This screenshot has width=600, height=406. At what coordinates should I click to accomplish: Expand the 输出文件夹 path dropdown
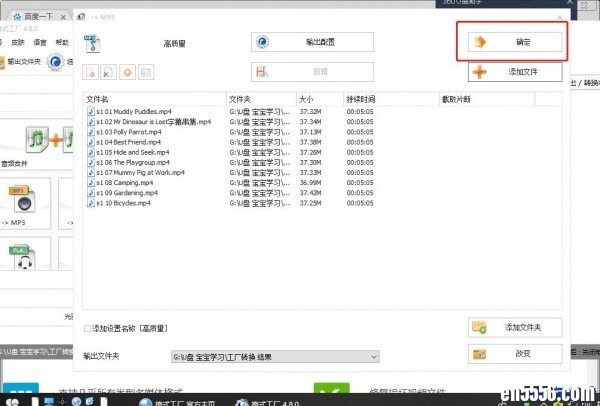click(374, 356)
